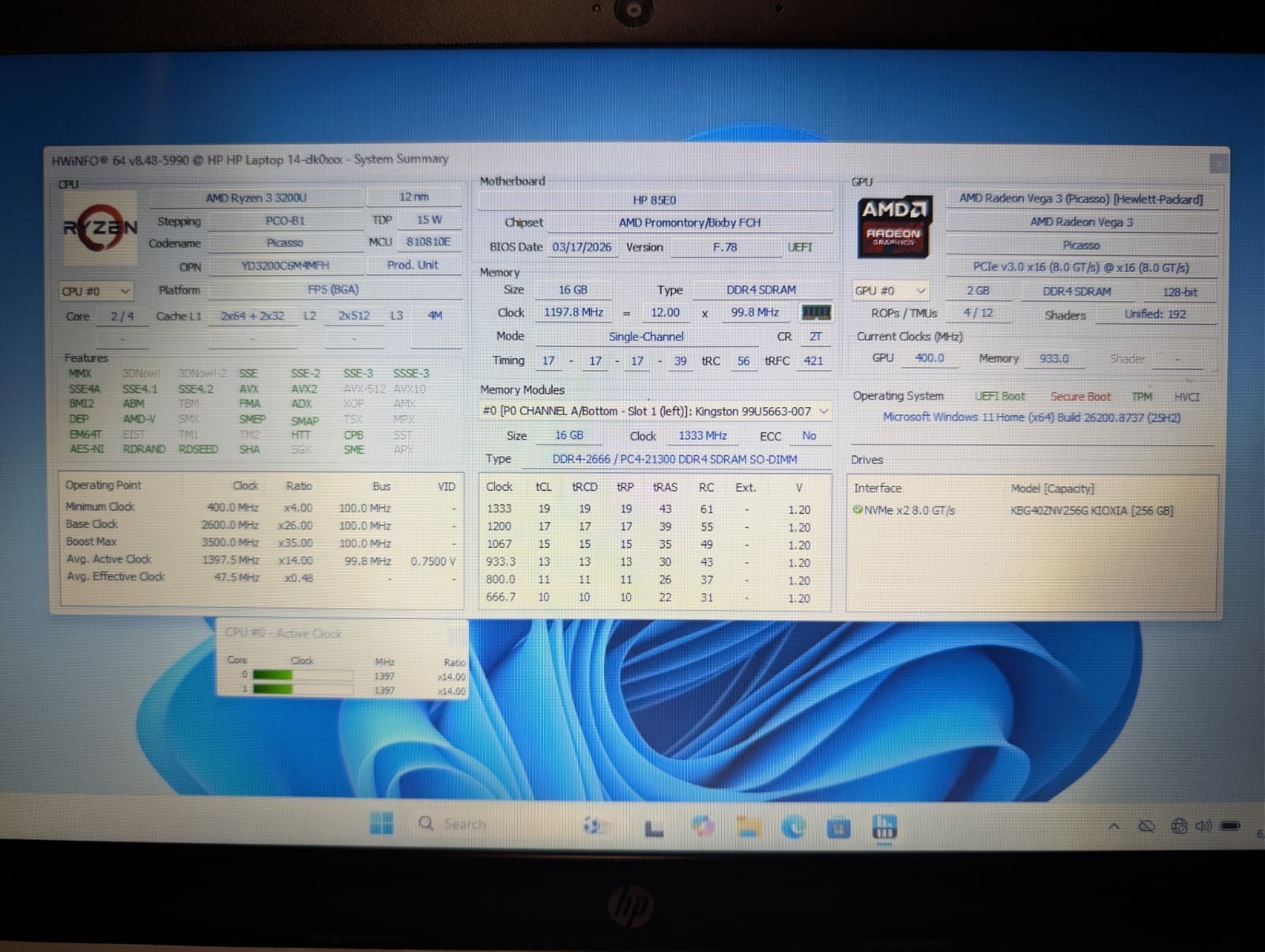The height and width of the screenshot is (952, 1265).
Task: Open the CPU #0 selector dropdown
Action: (96, 291)
